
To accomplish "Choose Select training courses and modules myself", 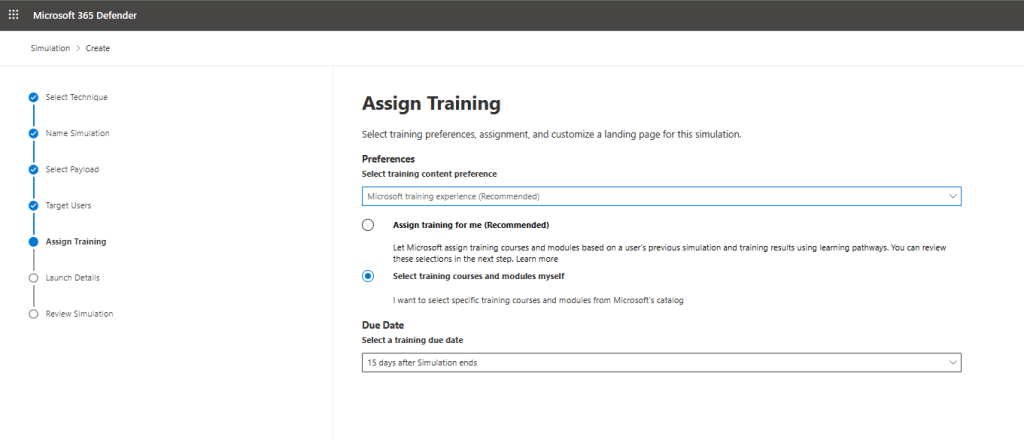I will pos(368,276).
